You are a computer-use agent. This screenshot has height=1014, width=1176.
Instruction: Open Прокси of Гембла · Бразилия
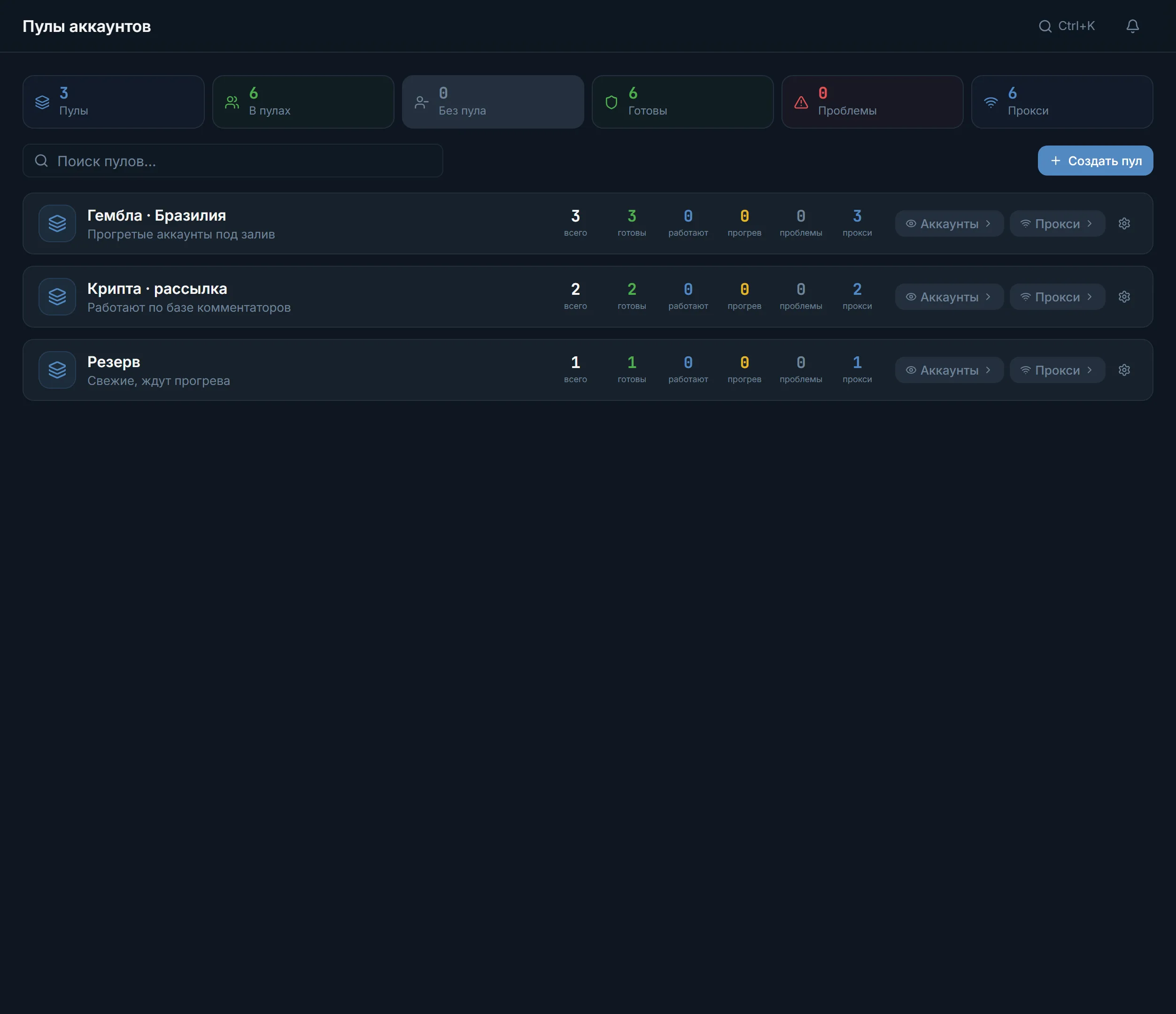[x=1057, y=223]
